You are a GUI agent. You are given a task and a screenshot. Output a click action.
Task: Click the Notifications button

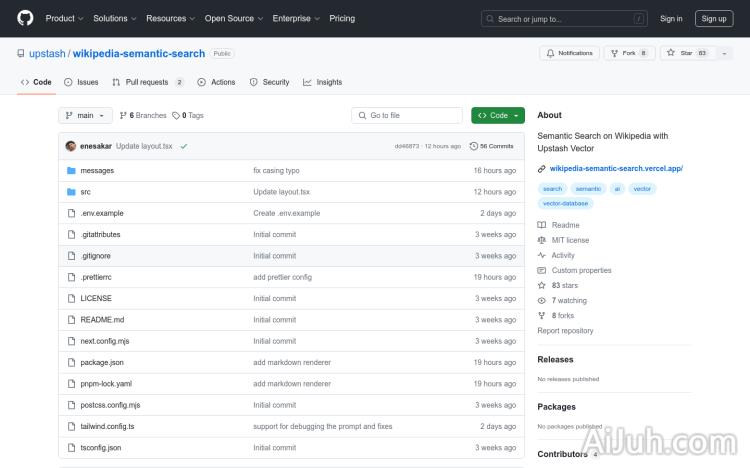569,53
